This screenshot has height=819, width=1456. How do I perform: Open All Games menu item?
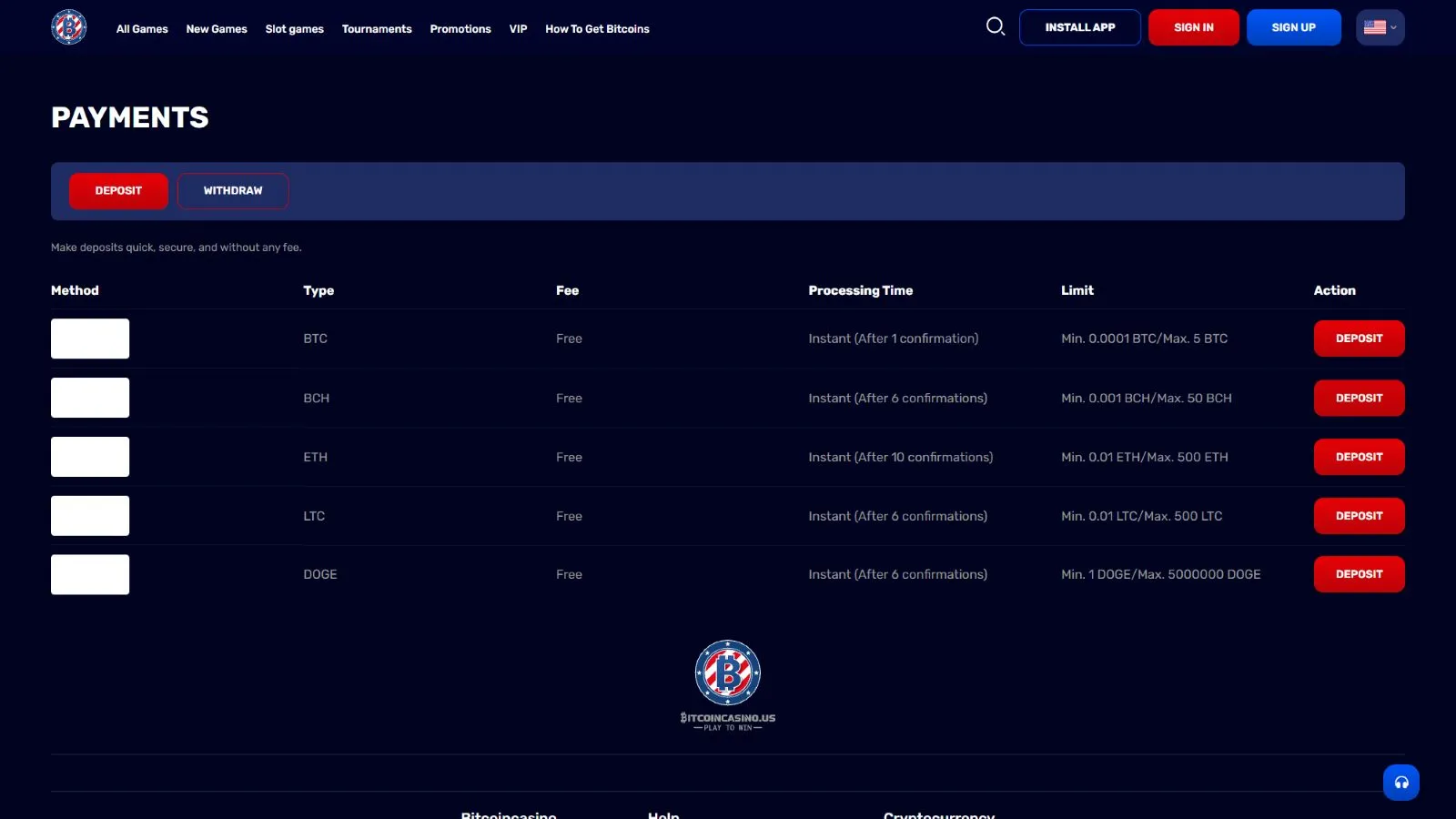142,29
